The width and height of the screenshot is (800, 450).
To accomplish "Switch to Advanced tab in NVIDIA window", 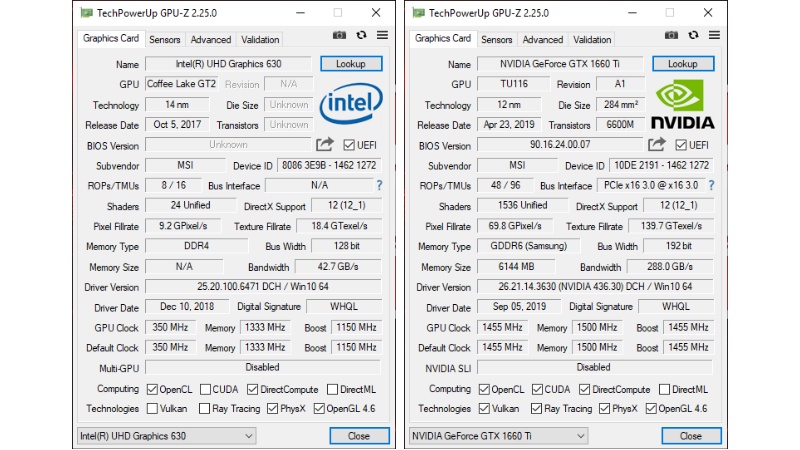I will point(543,39).
